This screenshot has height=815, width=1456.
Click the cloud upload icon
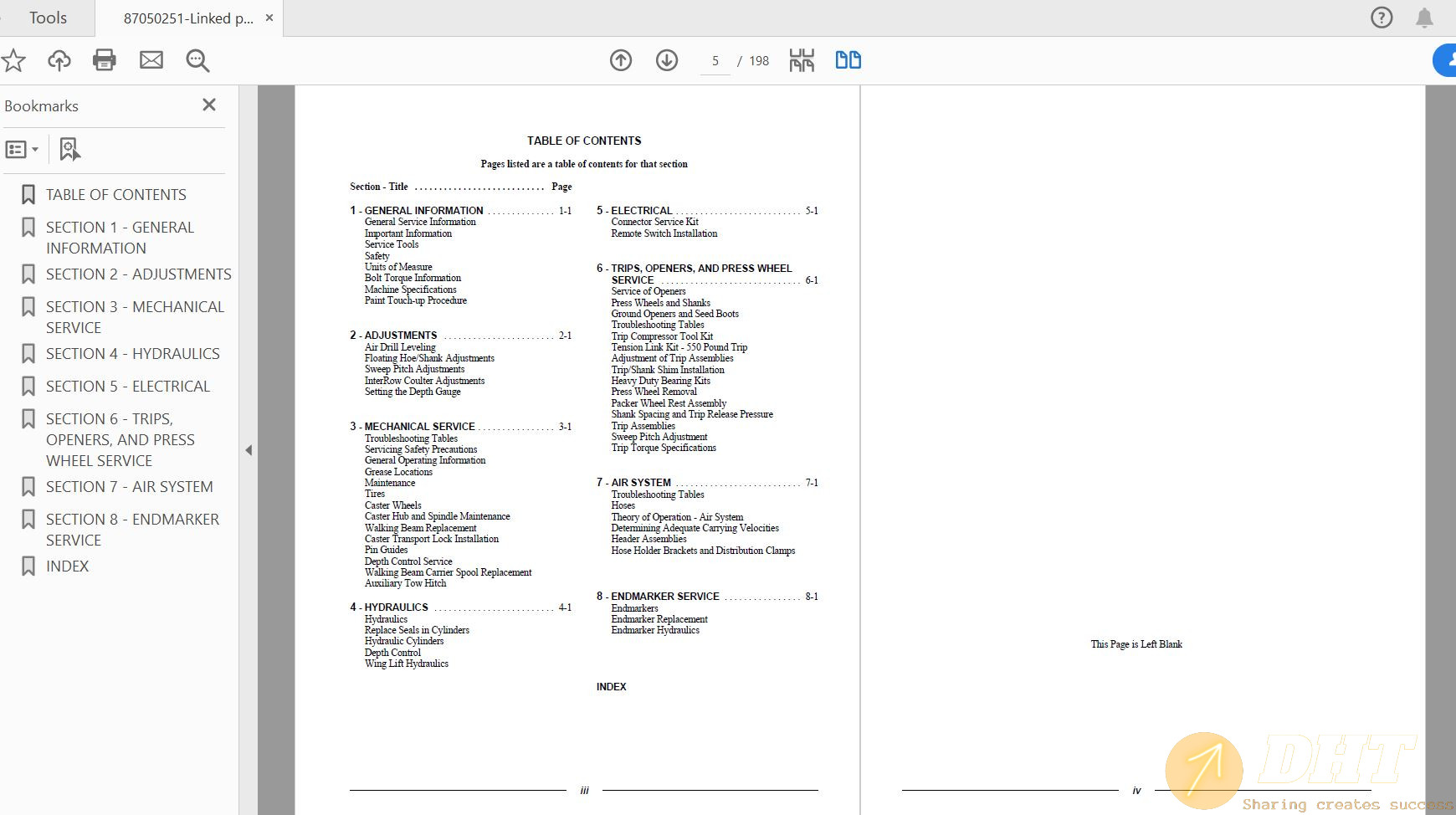coord(59,60)
